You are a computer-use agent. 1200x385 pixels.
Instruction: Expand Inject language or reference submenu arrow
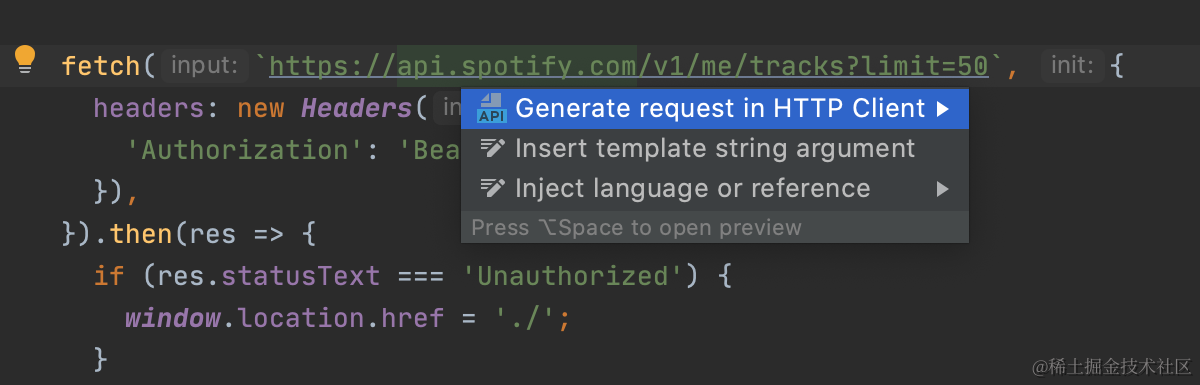click(x=942, y=189)
